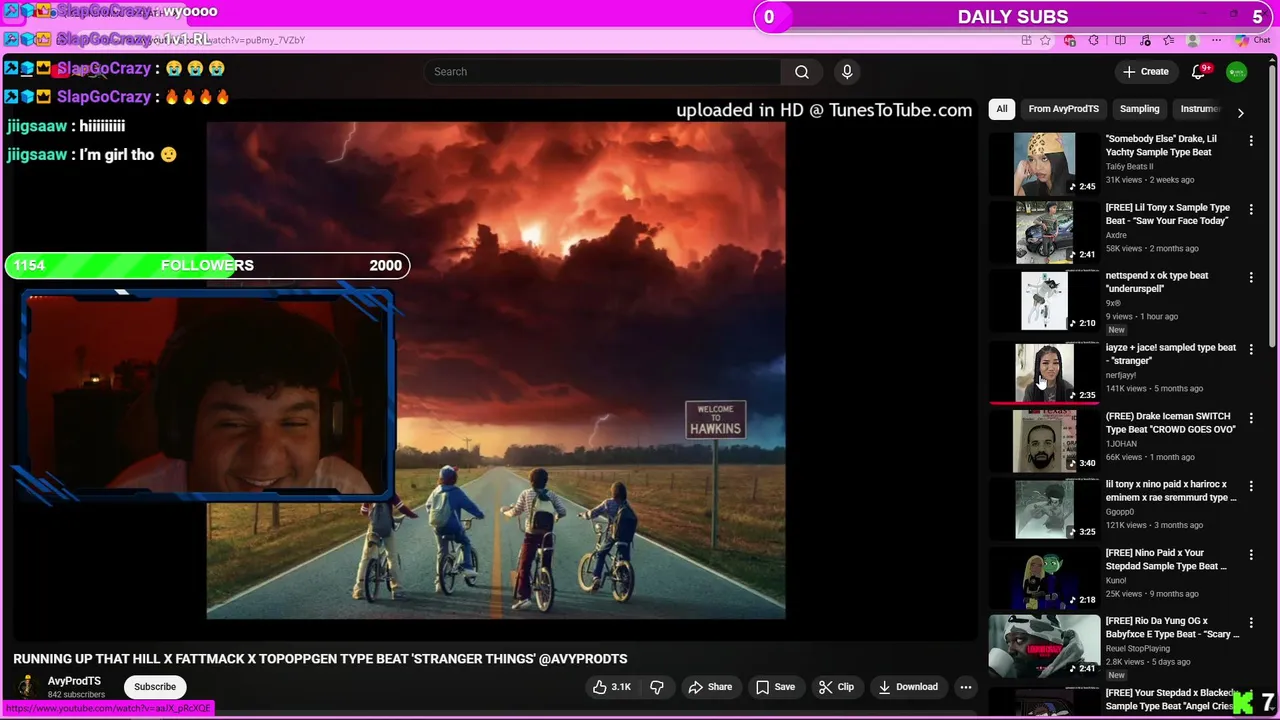Click the nettspend x ok type beat title
Image resolution: width=1280 pixels, height=720 pixels.
click(x=1157, y=282)
